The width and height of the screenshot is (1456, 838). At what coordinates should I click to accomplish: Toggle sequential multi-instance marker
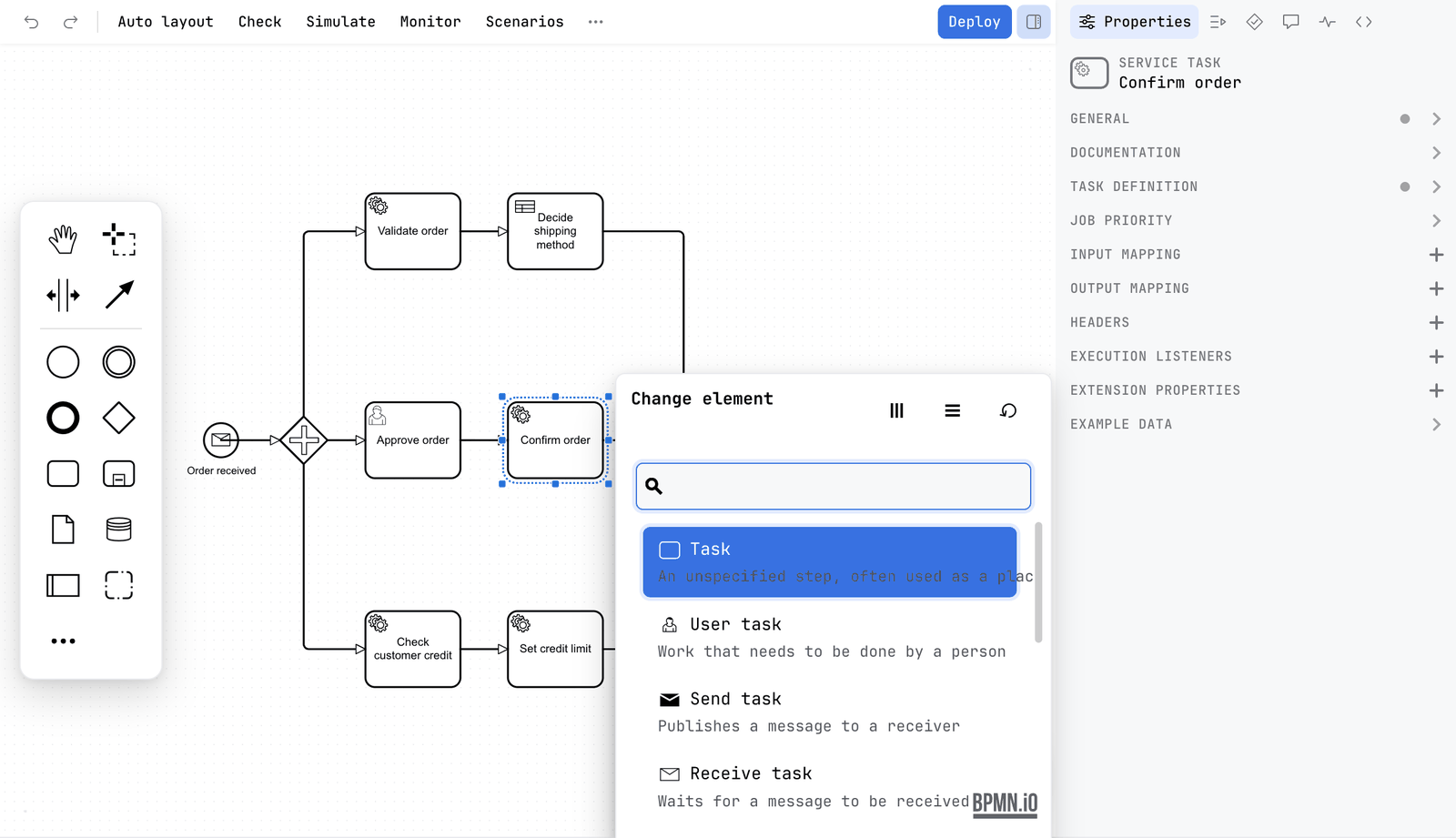point(953,411)
